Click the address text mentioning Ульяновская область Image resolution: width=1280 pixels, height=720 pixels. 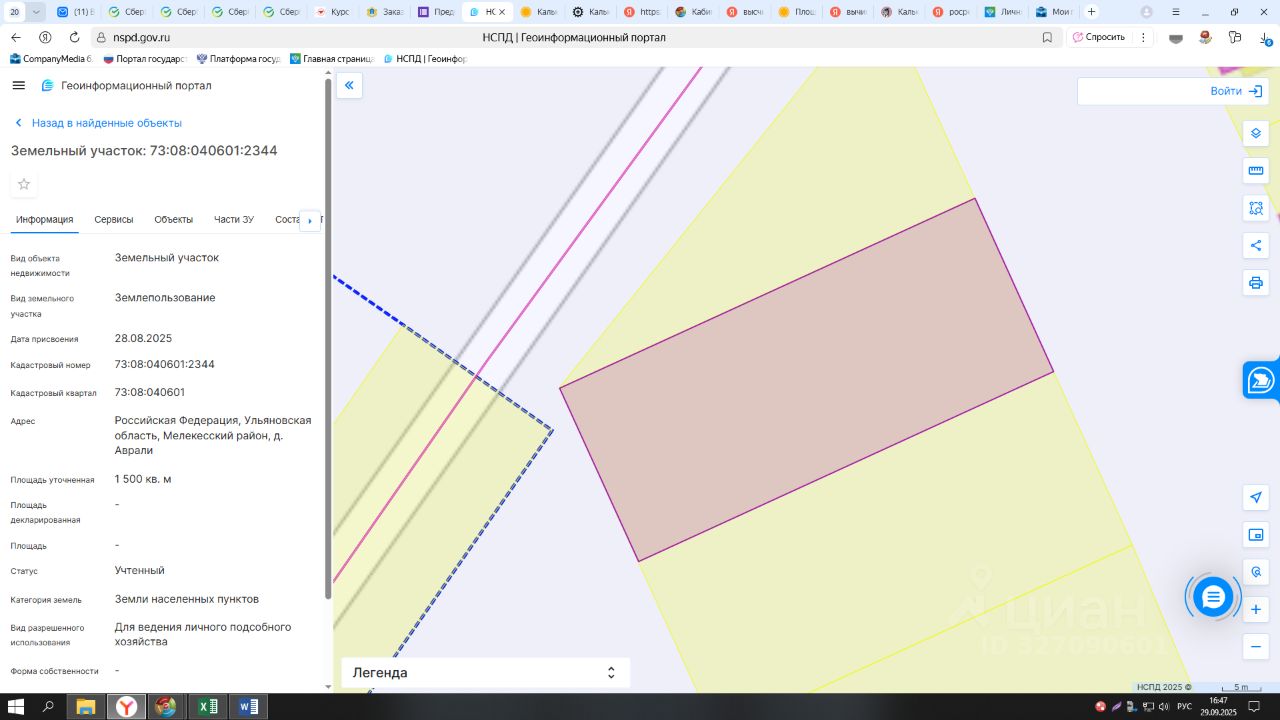213,435
